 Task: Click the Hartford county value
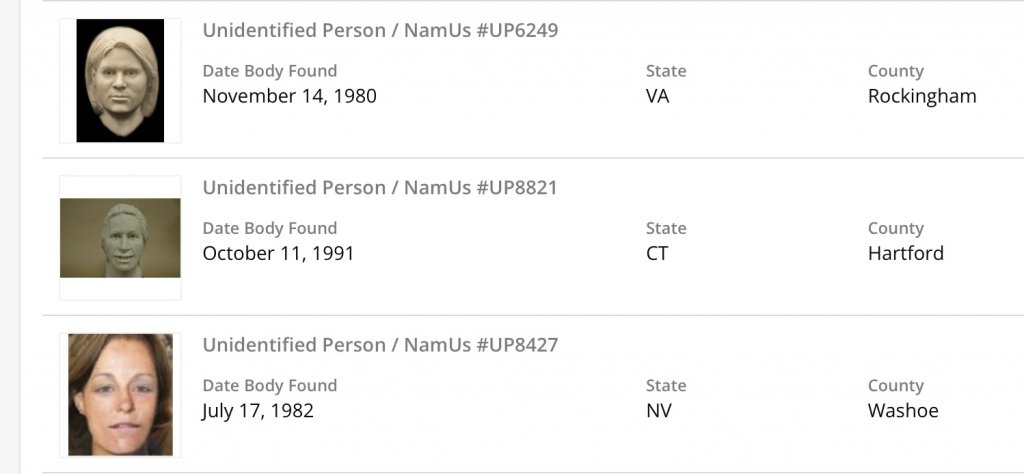point(906,254)
